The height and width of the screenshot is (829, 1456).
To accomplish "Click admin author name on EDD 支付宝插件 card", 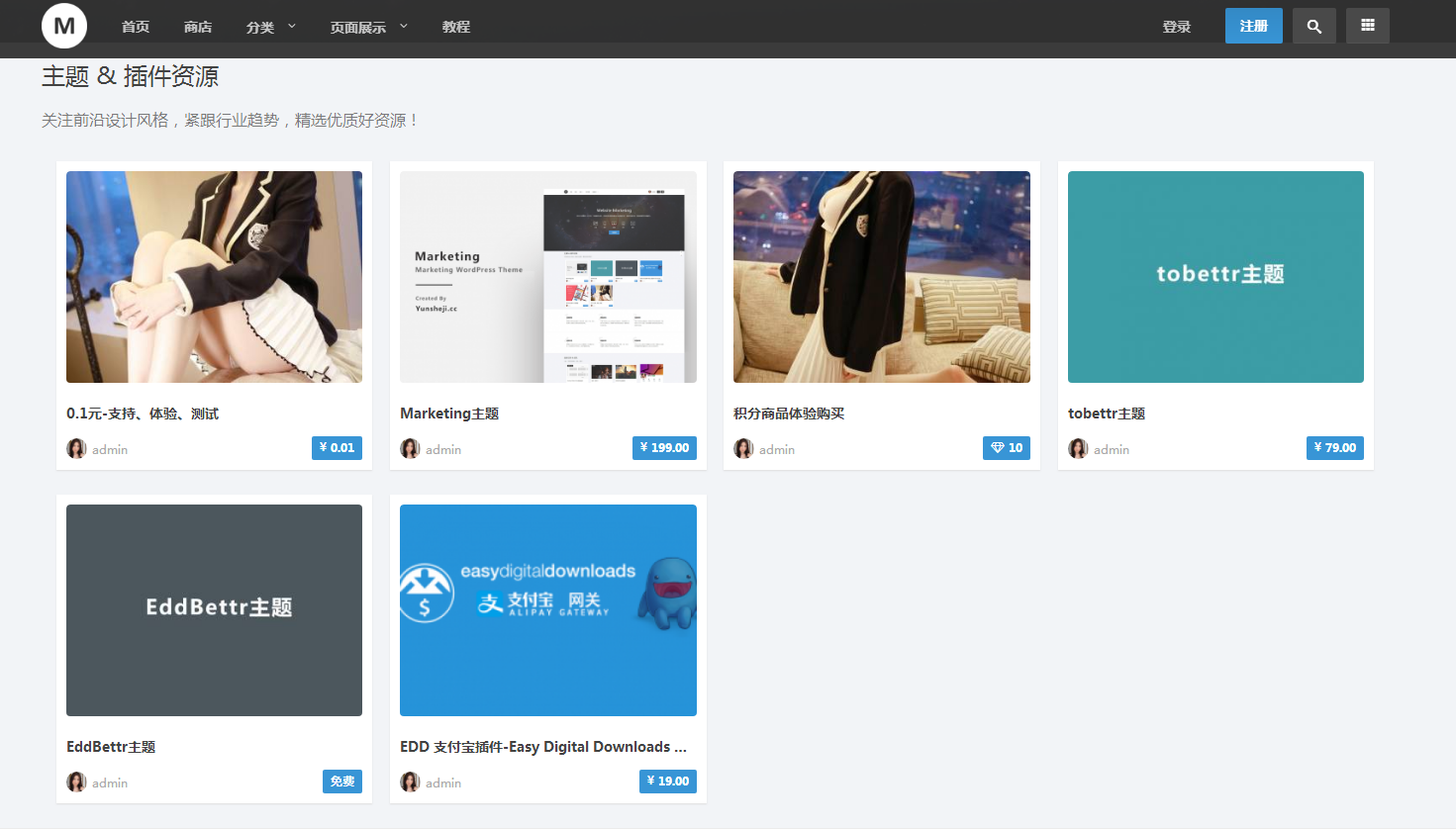I will (443, 783).
